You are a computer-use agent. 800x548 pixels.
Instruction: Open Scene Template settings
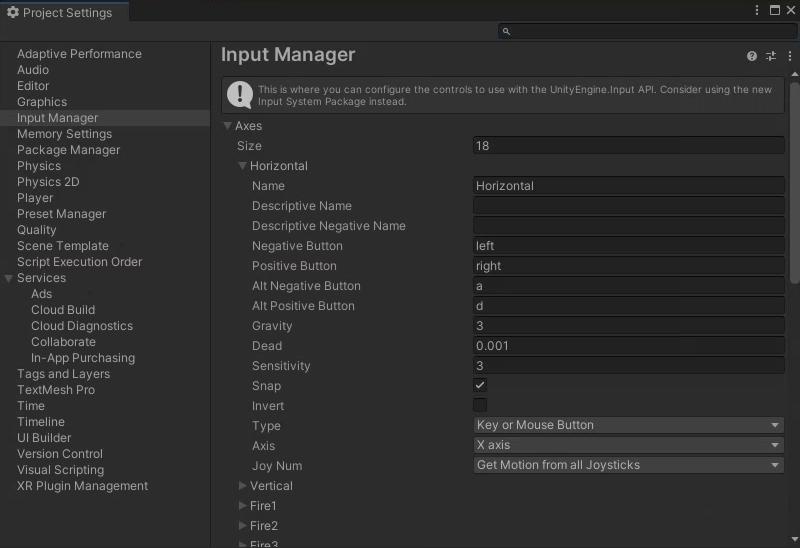[63, 246]
